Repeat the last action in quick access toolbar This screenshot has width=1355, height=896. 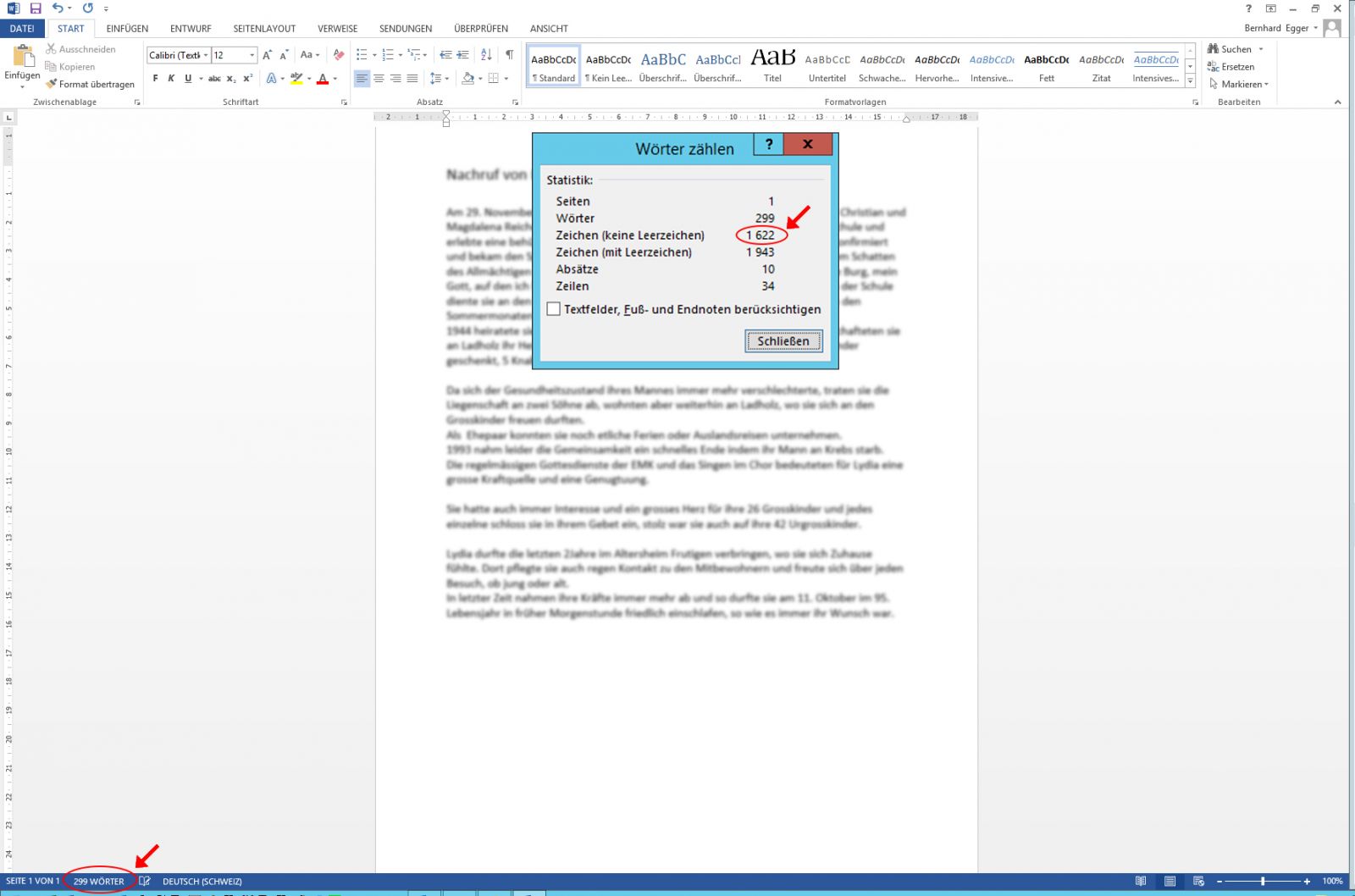point(88,8)
